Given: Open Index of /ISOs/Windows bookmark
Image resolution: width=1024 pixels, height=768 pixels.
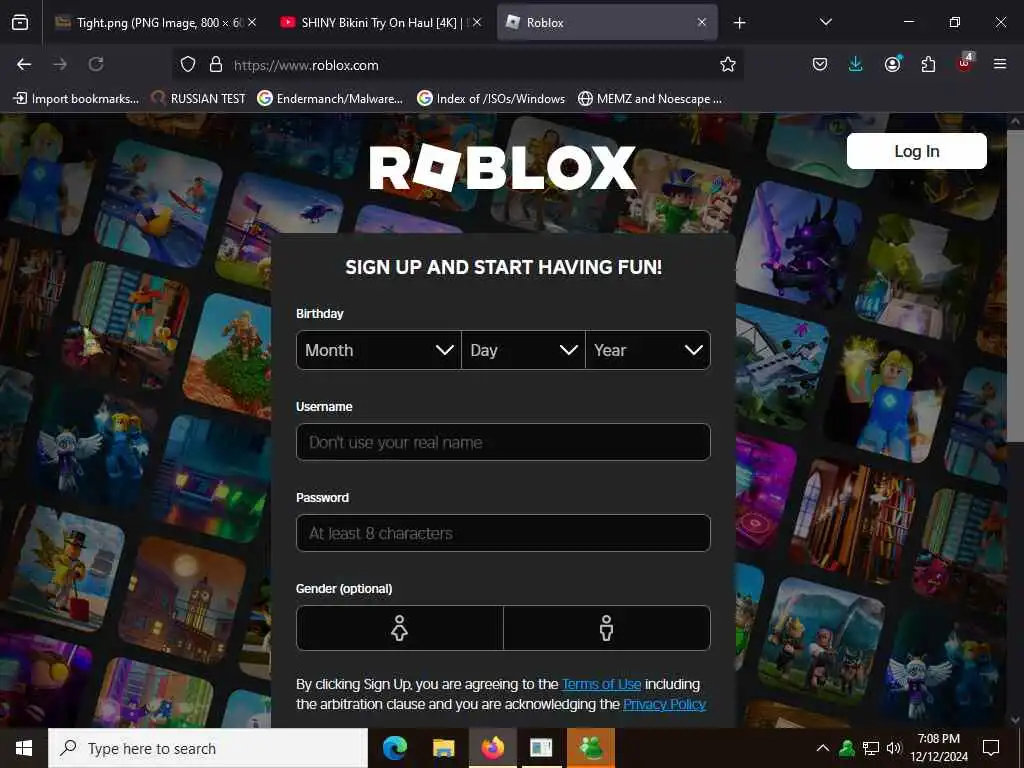Looking at the screenshot, I should pyautogui.click(x=491, y=99).
